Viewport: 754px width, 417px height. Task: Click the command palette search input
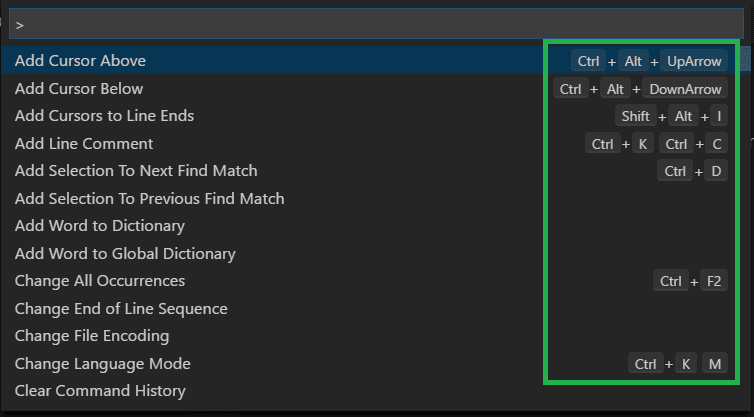click(376, 24)
